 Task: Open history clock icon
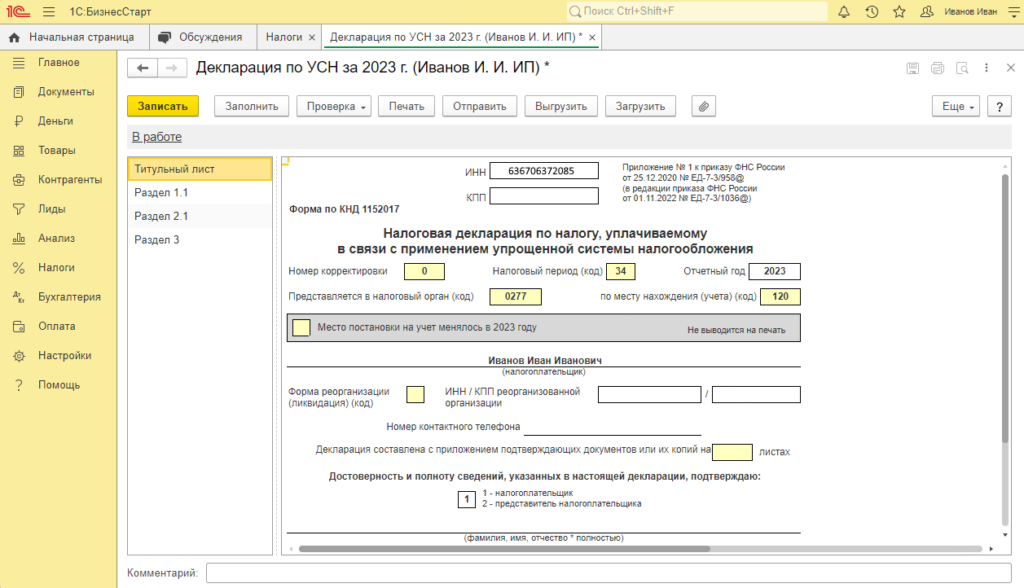pyautogui.click(x=872, y=12)
